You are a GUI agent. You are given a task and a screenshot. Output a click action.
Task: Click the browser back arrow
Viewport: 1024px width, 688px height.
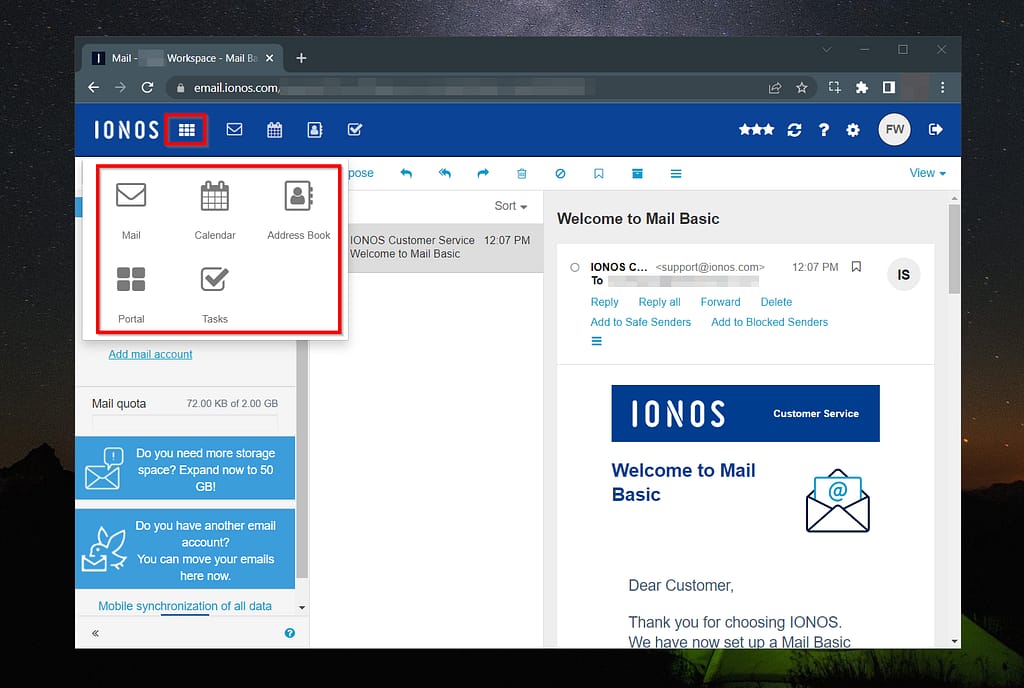click(93, 87)
